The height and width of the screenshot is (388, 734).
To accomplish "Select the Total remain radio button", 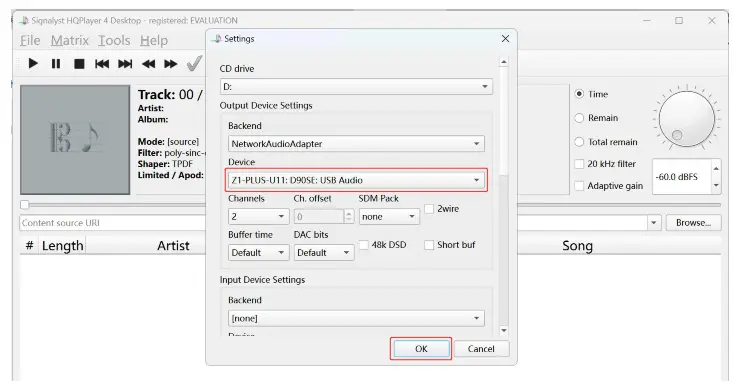I will (579, 142).
